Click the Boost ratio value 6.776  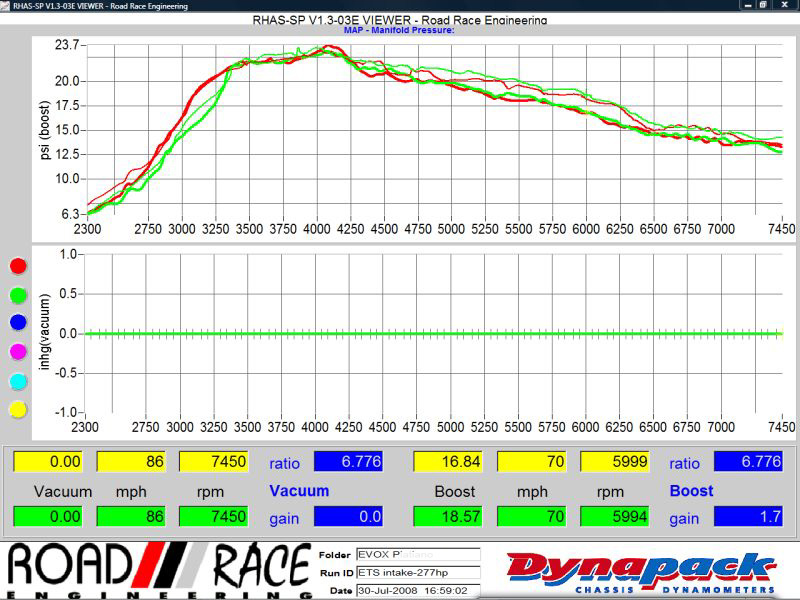[748, 461]
